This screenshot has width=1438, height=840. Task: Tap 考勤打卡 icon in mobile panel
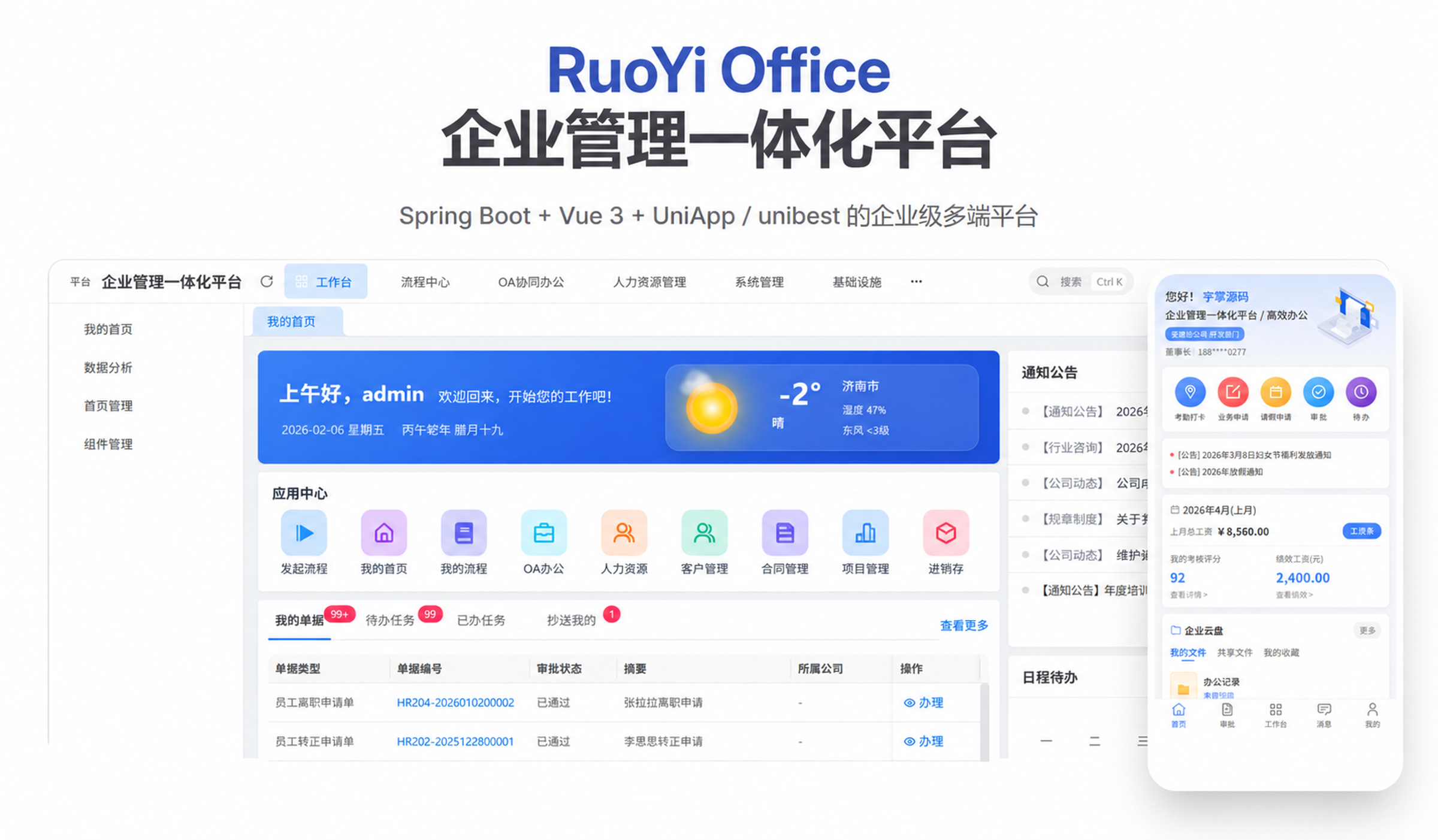click(1190, 392)
